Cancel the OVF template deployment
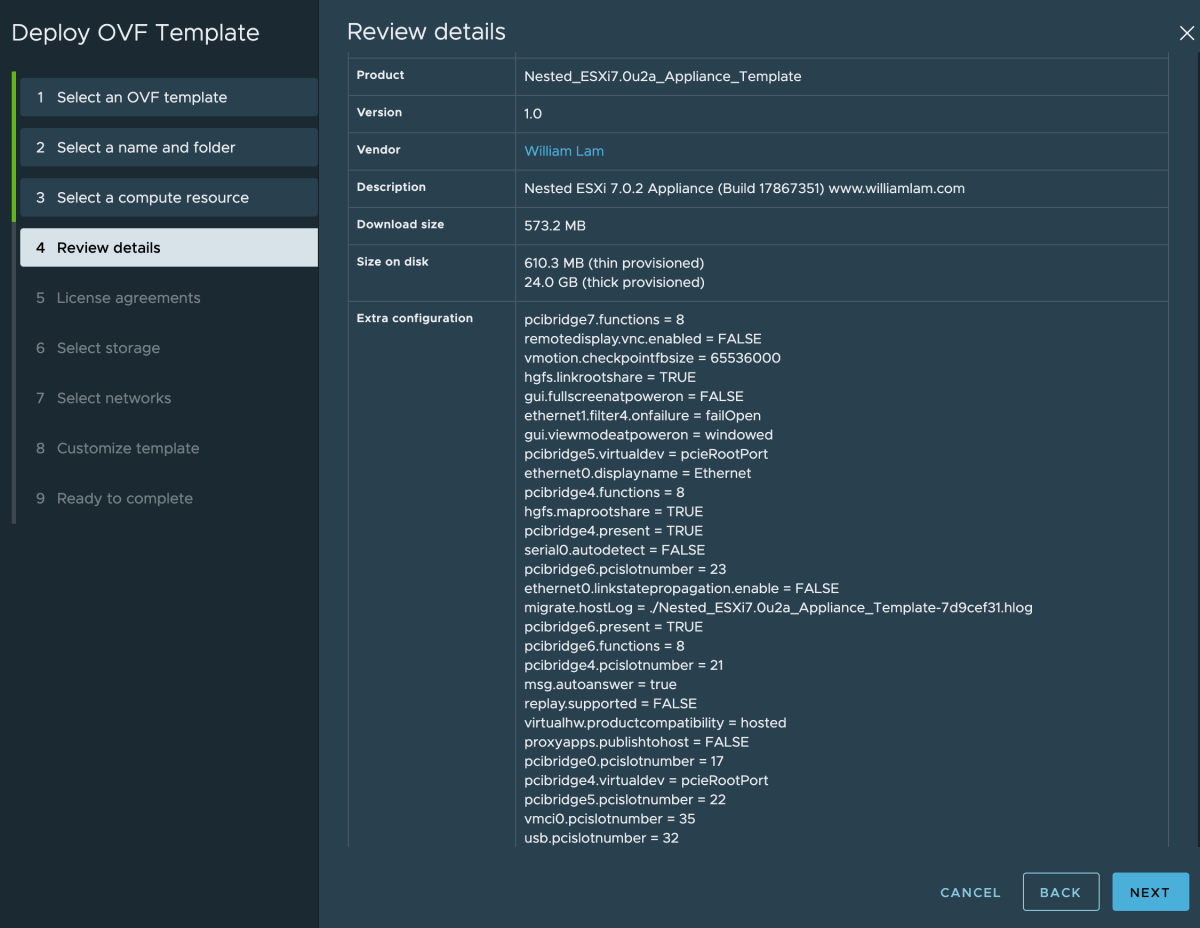The height and width of the screenshot is (928, 1200). 969,891
